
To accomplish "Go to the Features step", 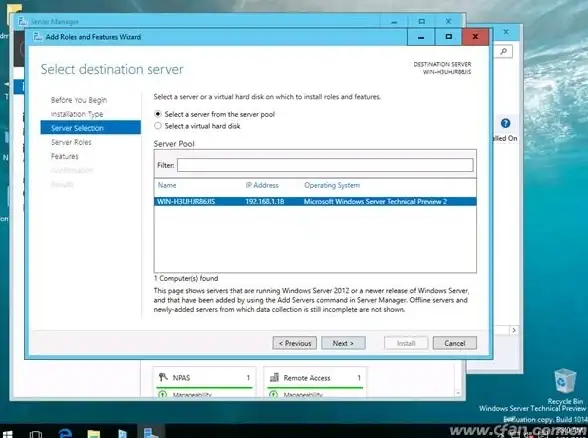I will click(x=64, y=156).
